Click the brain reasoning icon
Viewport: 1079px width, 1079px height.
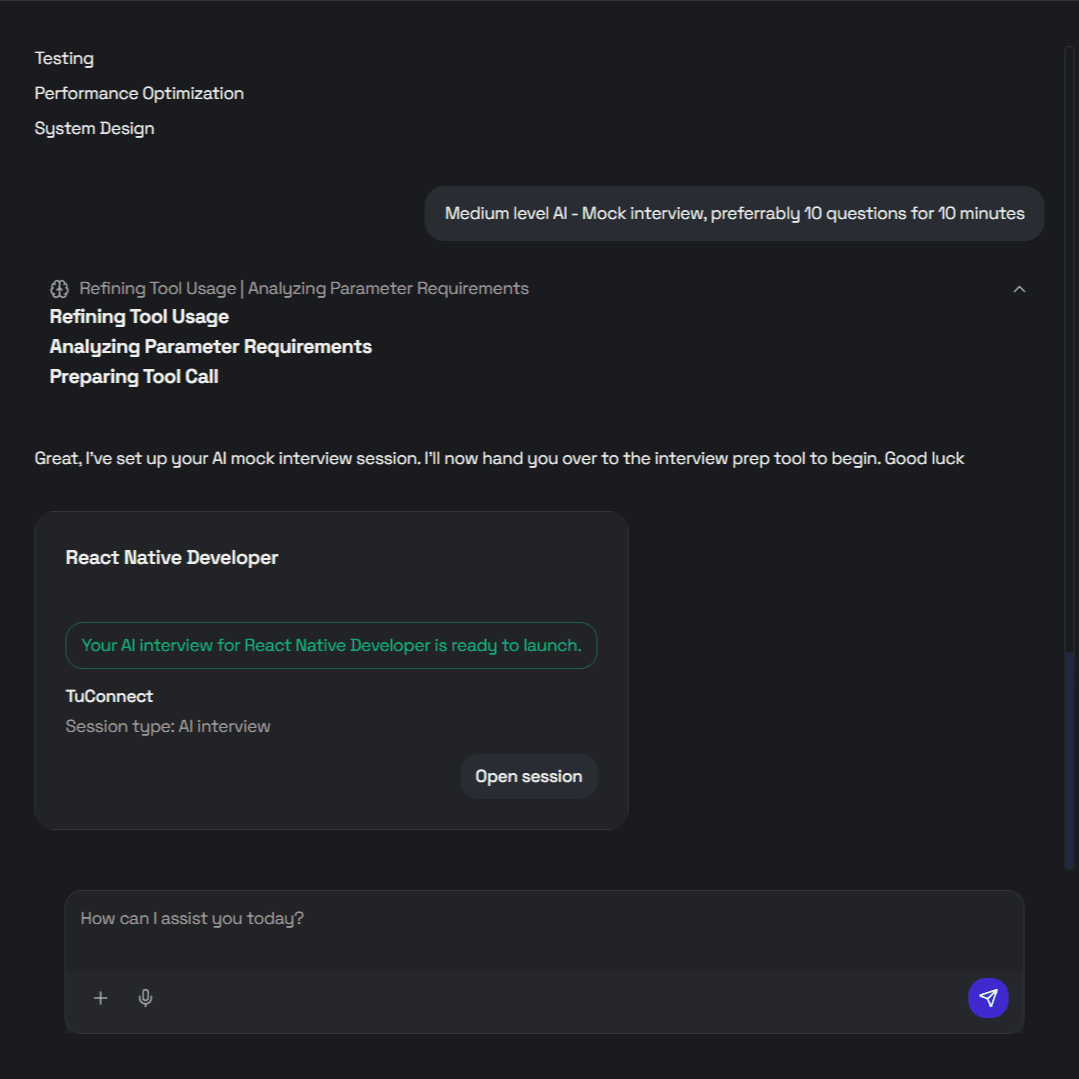coord(59,289)
